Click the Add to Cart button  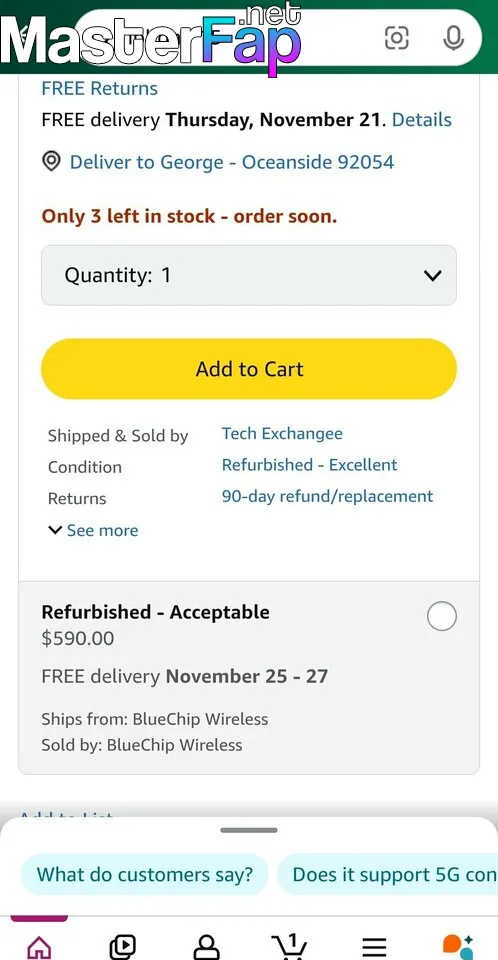pyautogui.click(x=249, y=369)
